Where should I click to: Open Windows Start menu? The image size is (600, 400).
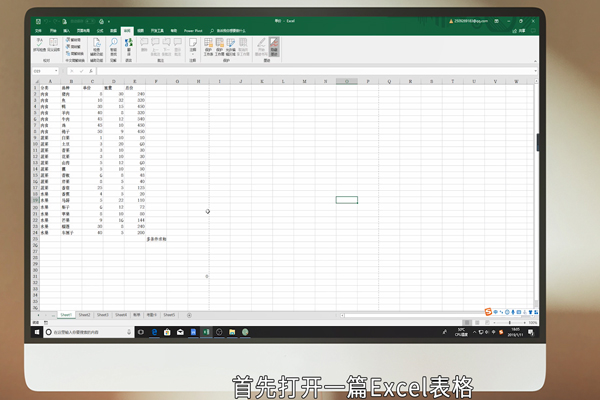click(x=37, y=332)
